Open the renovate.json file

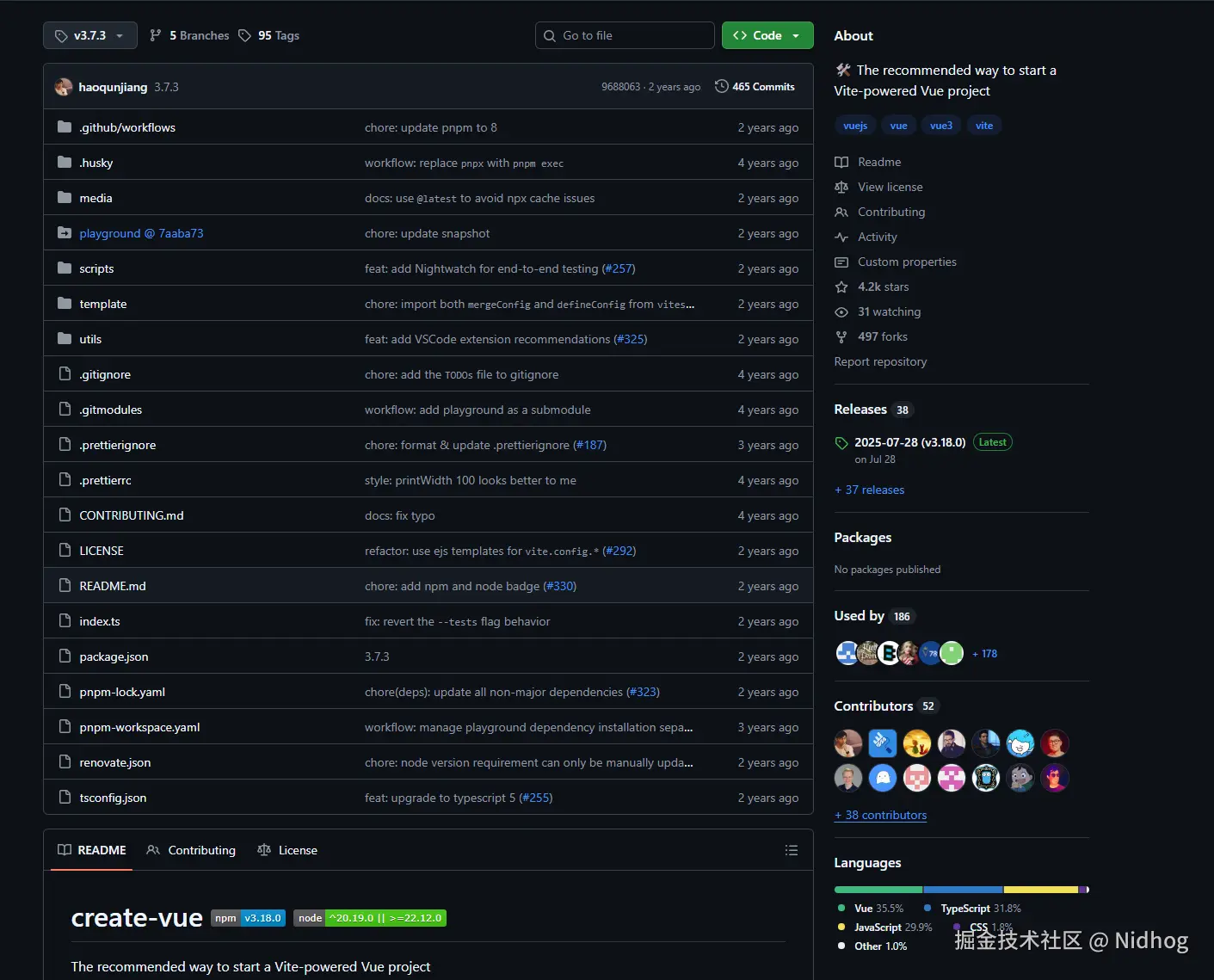click(x=115, y=762)
